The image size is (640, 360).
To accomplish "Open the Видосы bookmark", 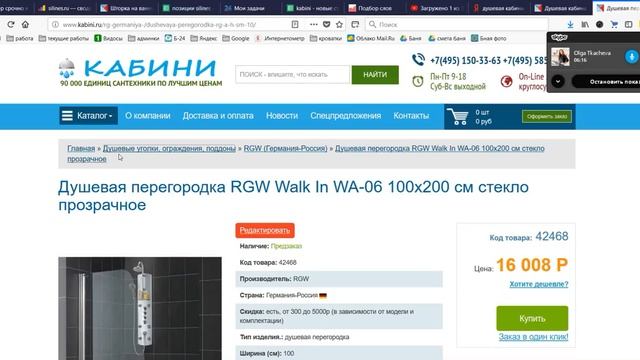I will (x=109, y=38).
